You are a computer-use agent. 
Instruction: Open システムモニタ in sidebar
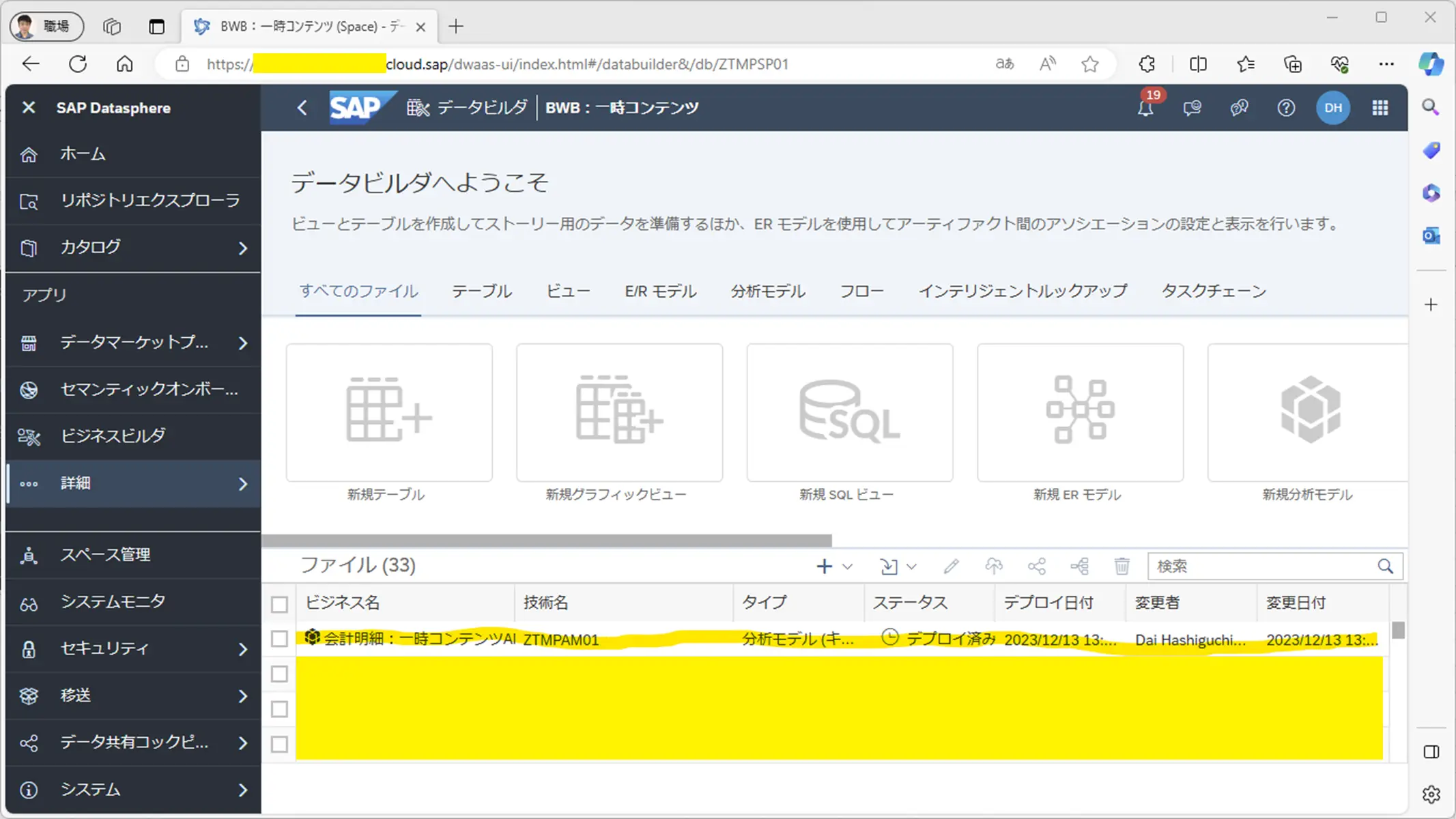pyautogui.click(x=133, y=602)
